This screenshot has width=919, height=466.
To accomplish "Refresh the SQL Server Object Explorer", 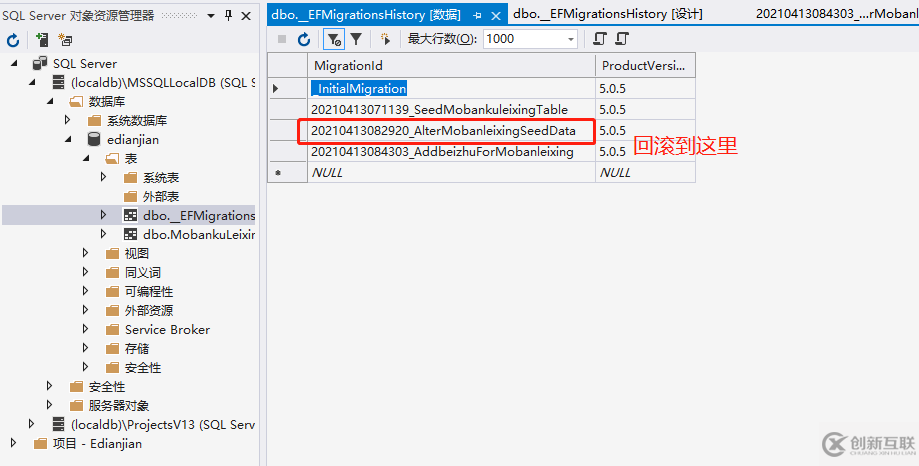I will pyautogui.click(x=13, y=40).
